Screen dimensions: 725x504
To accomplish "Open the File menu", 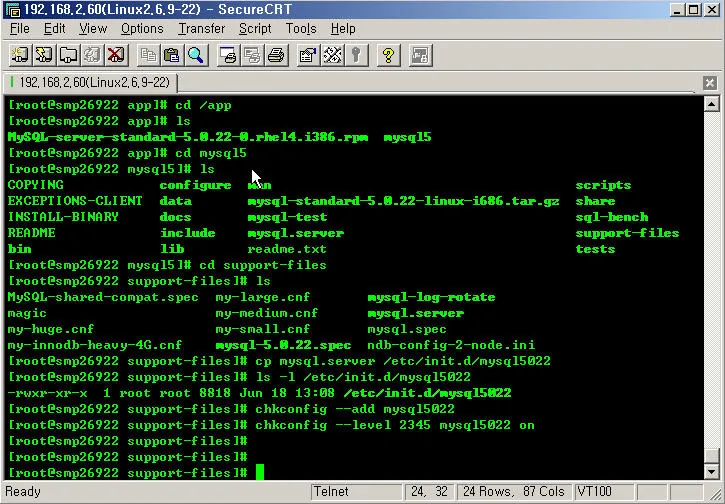I will point(19,29).
